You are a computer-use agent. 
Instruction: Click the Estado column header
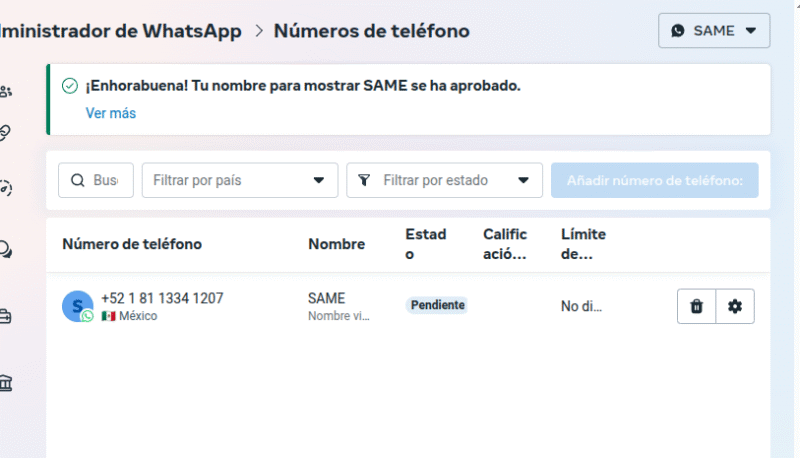[x=426, y=244]
